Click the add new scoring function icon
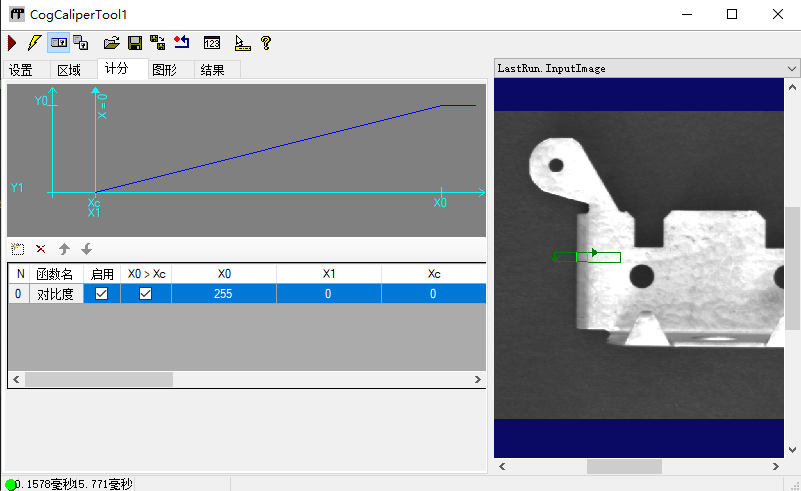This screenshot has height=491, width=801. pos(17,249)
